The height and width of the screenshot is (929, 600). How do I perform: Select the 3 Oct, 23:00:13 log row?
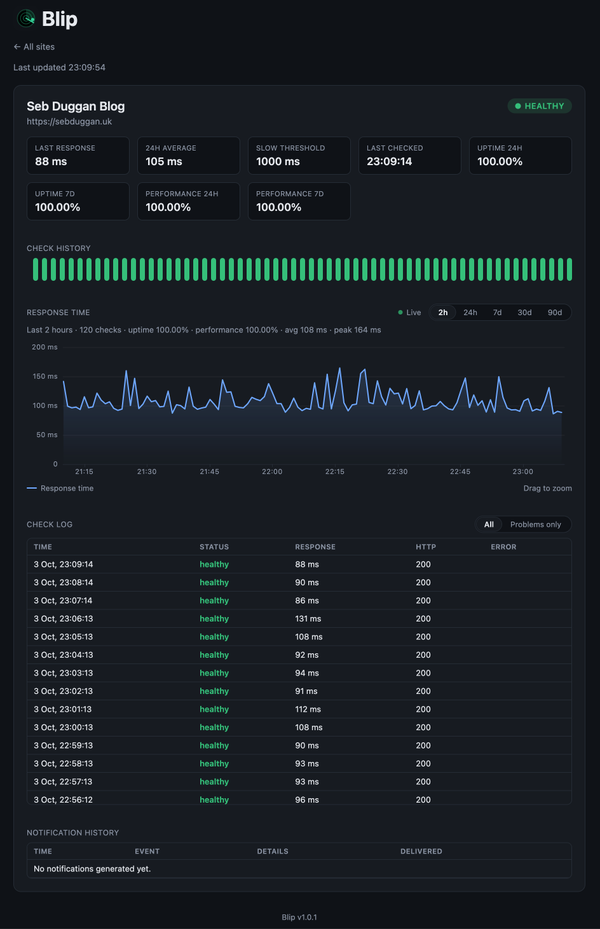pyautogui.click(x=299, y=727)
